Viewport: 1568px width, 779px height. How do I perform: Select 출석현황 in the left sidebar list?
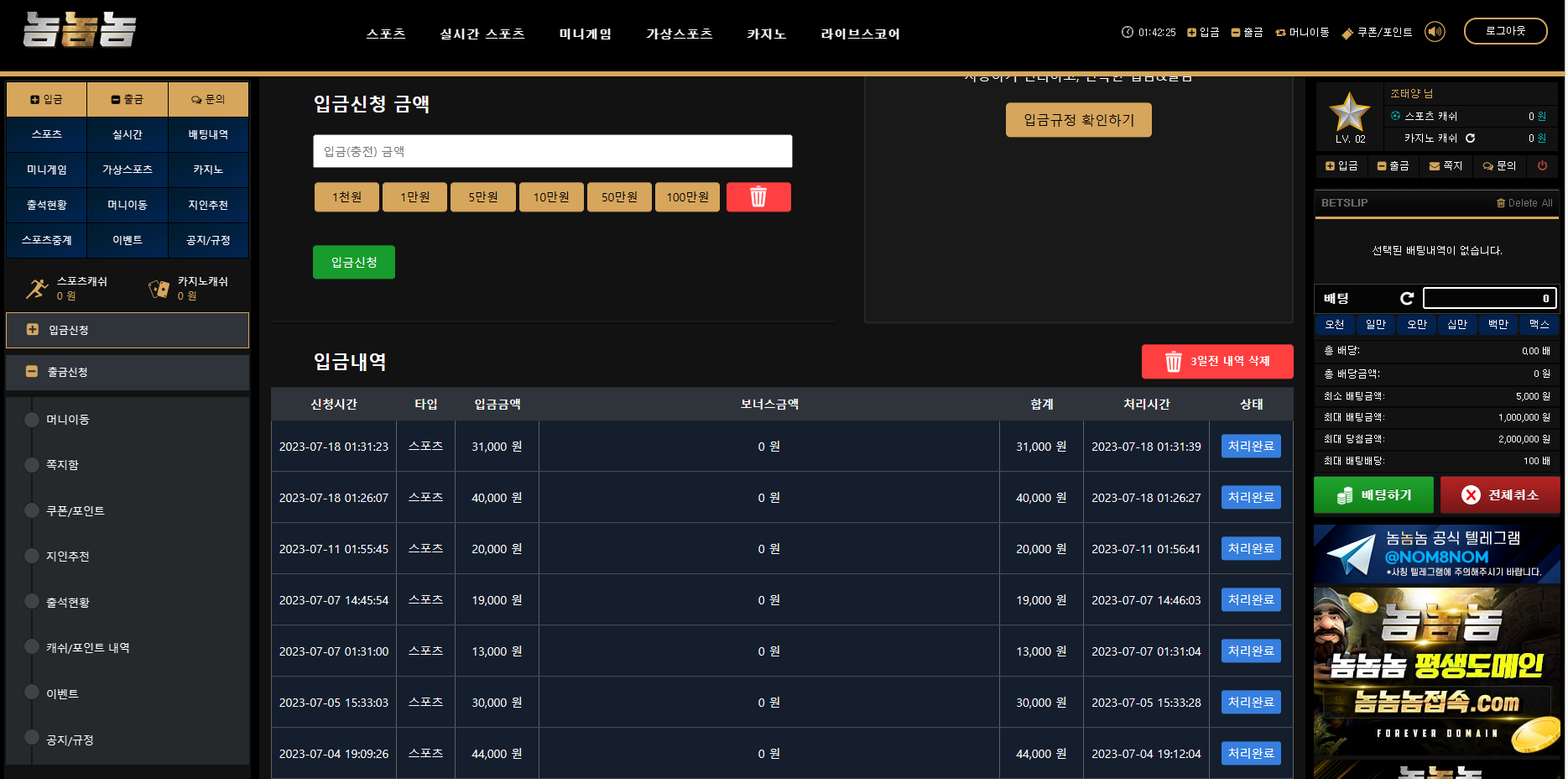67,603
